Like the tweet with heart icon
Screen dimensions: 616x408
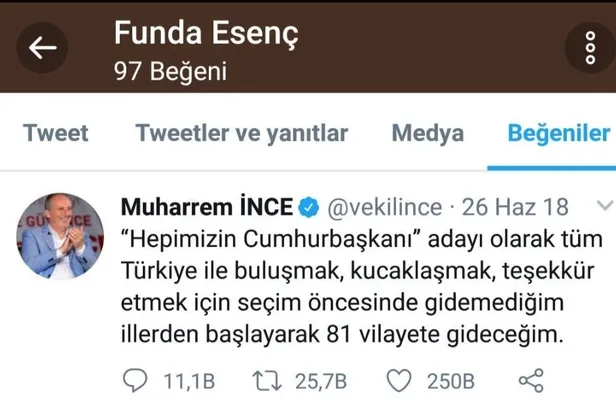tap(400, 380)
